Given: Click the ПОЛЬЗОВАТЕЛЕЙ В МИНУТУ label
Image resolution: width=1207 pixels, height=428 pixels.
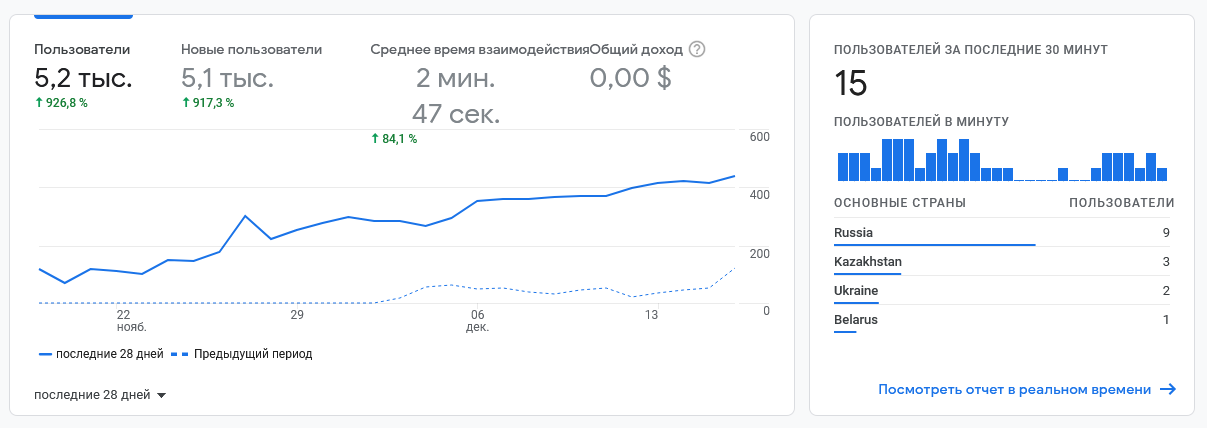Looking at the screenshot, I should 921,121.
